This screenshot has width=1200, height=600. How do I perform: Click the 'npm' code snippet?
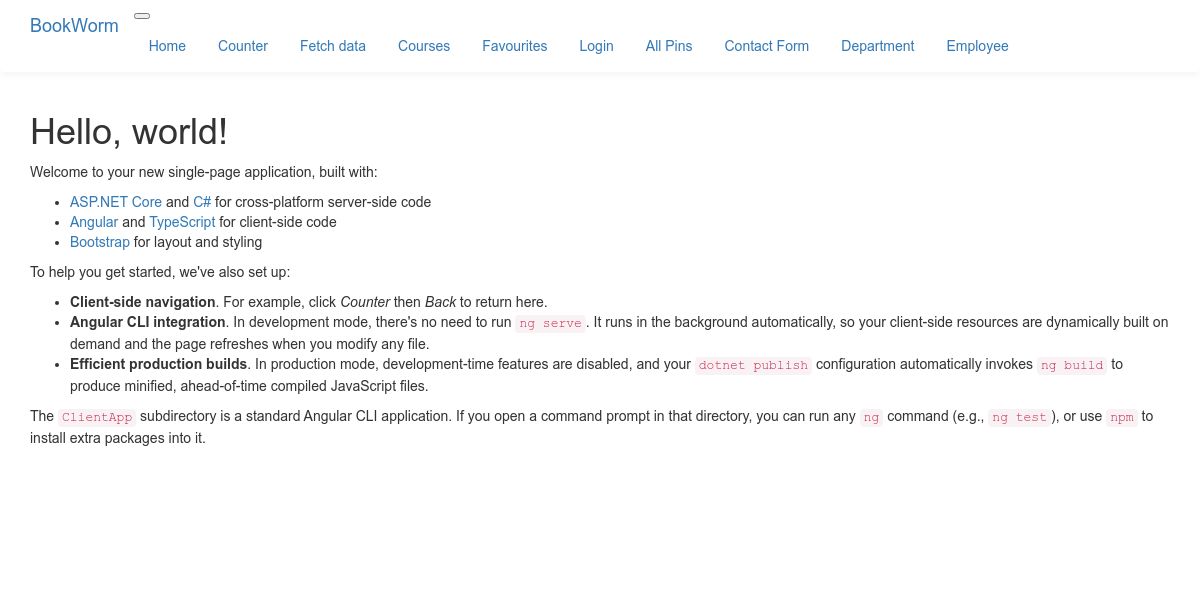point(1122,417)
